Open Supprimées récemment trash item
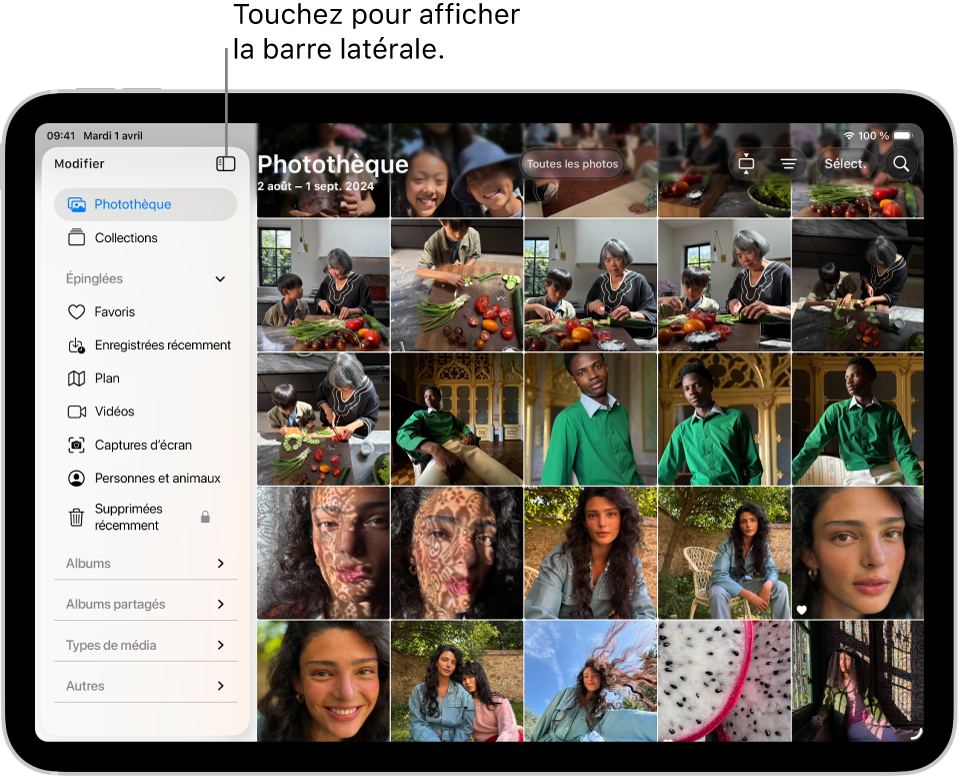This screenshot has height=777, width=960. click(127, 517)
